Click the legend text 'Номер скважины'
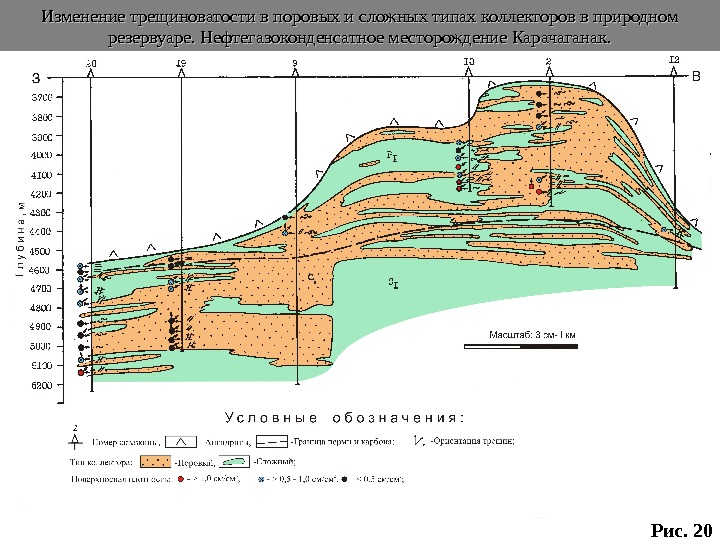 tap(126, 443)
